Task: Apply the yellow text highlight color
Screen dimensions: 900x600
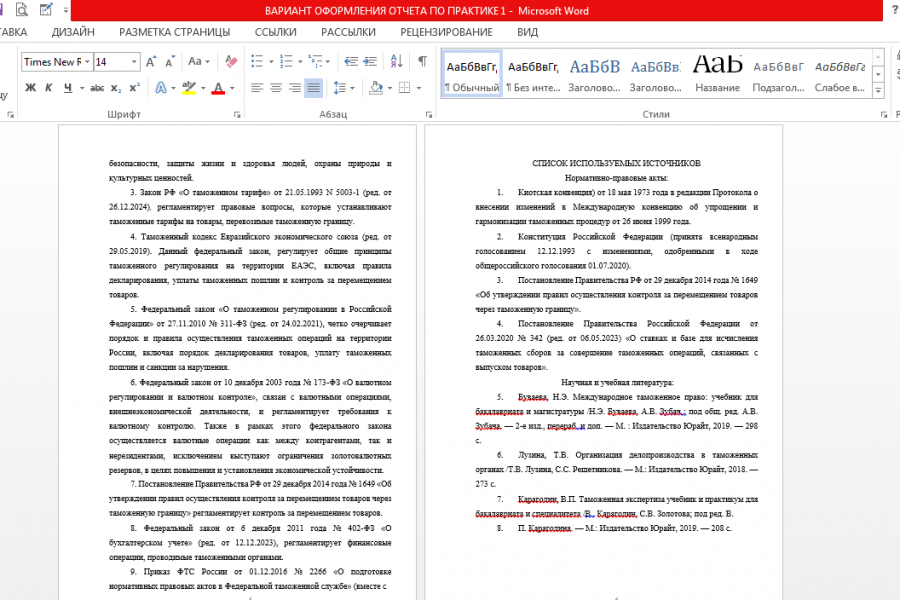Action: 189,88
